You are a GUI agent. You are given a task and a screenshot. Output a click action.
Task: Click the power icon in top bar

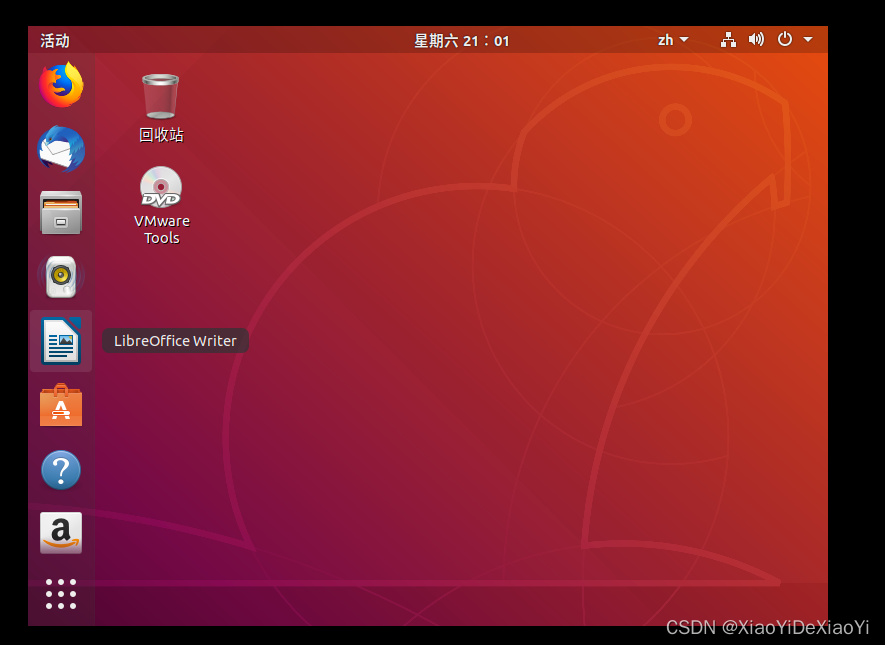(785, 39)
